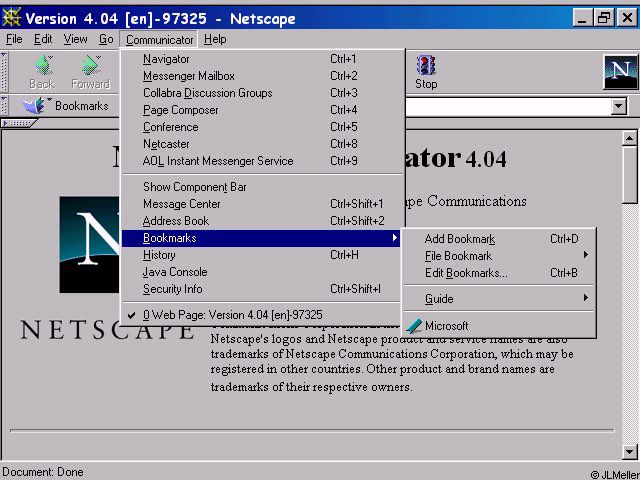Screen dimensions: 640x480
Task: Close the Communicator menu via its title
Action: coord(159,40)
